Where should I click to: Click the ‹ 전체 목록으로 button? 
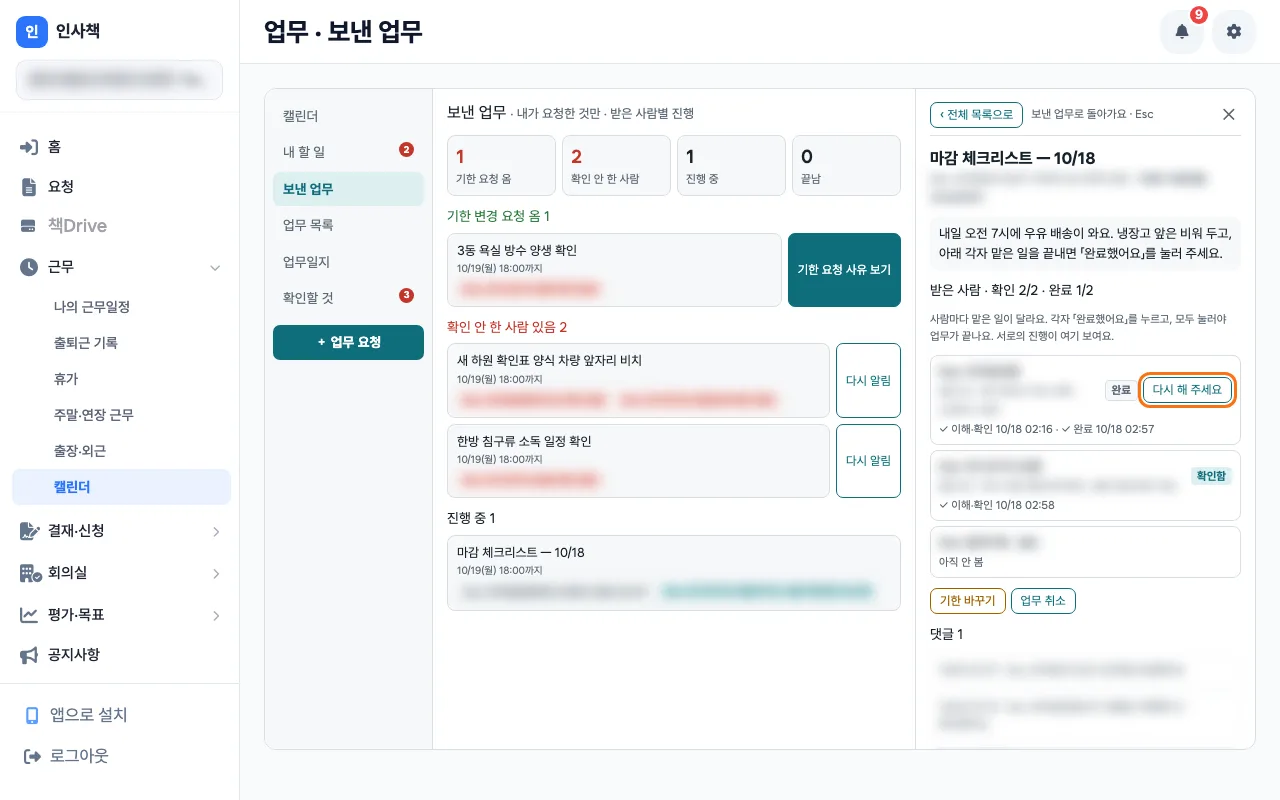[976, 114]
